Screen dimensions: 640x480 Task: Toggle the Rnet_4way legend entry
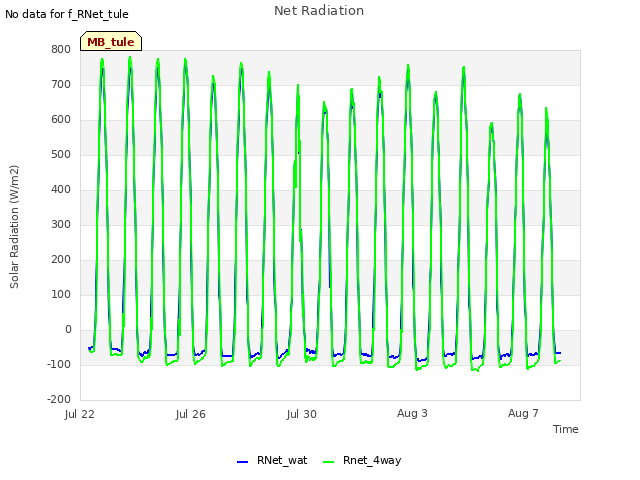pyautogui.click(x=362, y=460)
